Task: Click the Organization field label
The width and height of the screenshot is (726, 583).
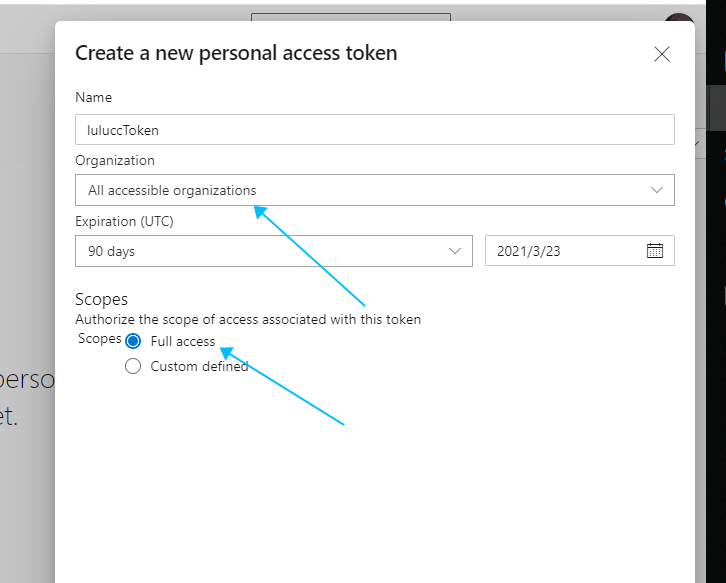Action: [115, 160]
